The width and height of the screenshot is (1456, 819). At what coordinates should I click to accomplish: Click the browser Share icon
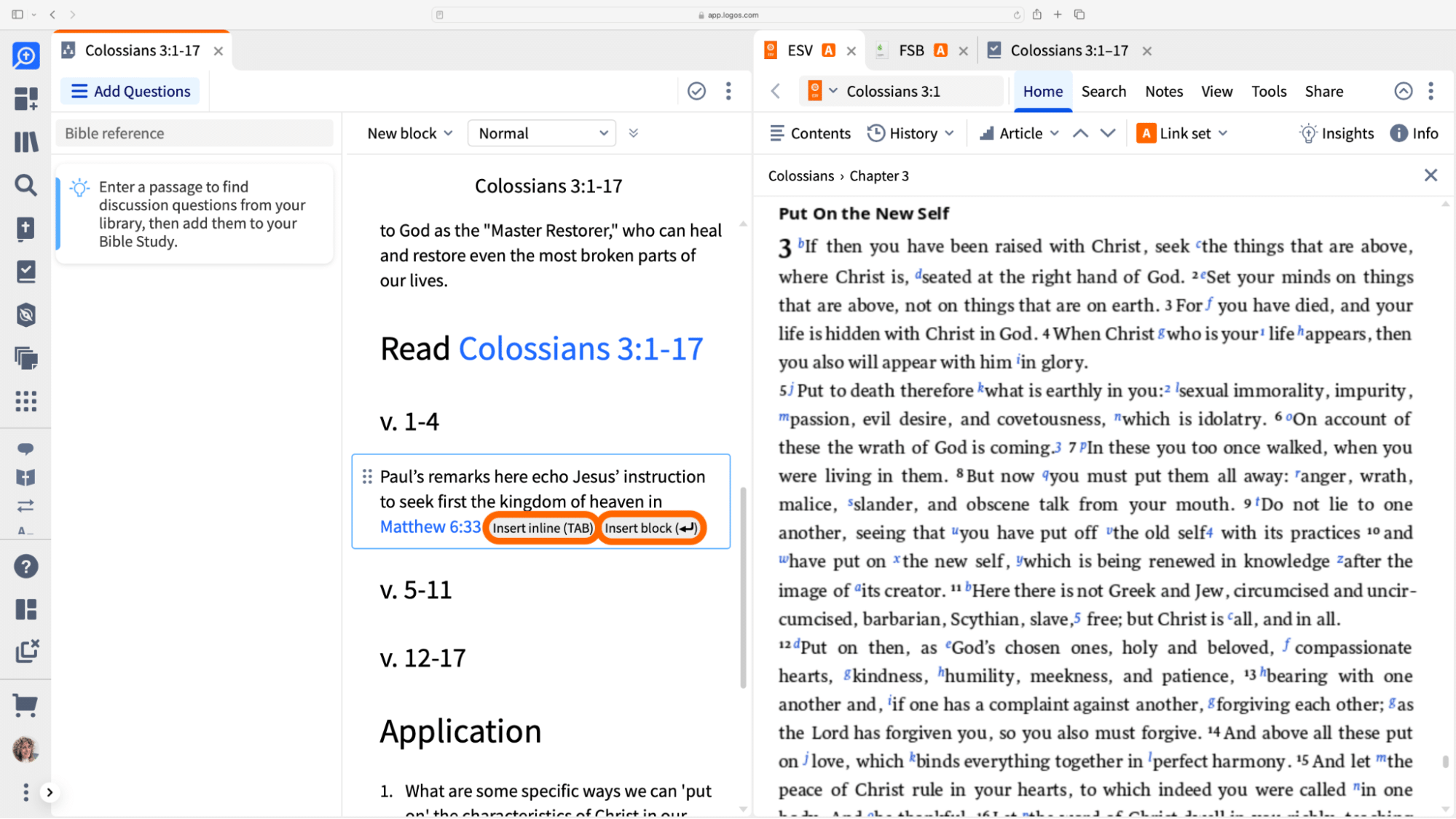pyautogui.click(x=1036, y=14)
